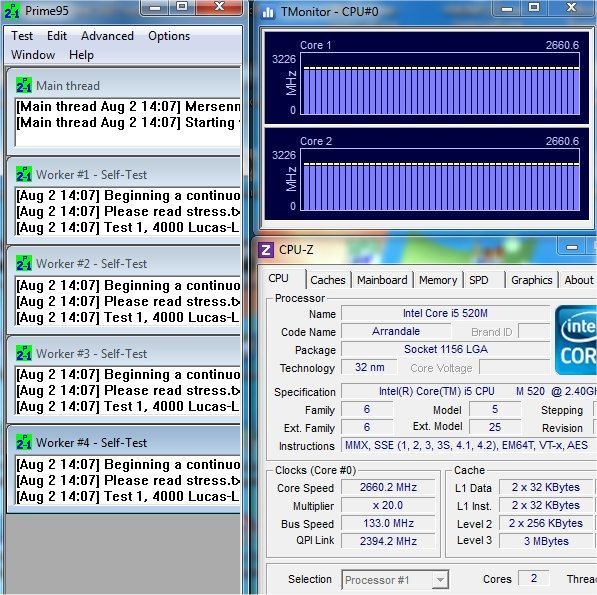Click the Prime95 title bar icon
Screen dimensions: 597x595
(12, 11)
